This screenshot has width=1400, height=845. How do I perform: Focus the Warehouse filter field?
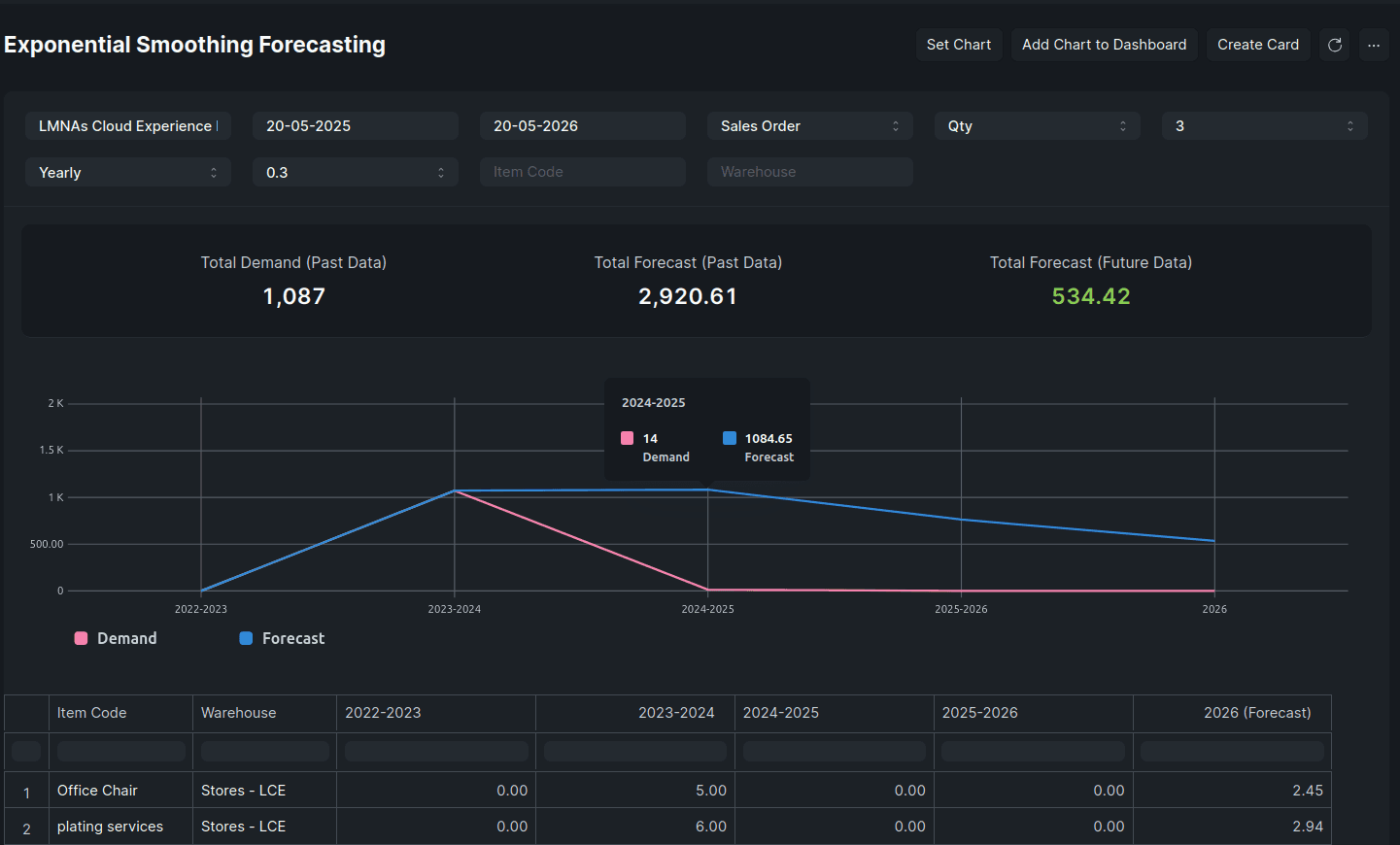(809, 172)
